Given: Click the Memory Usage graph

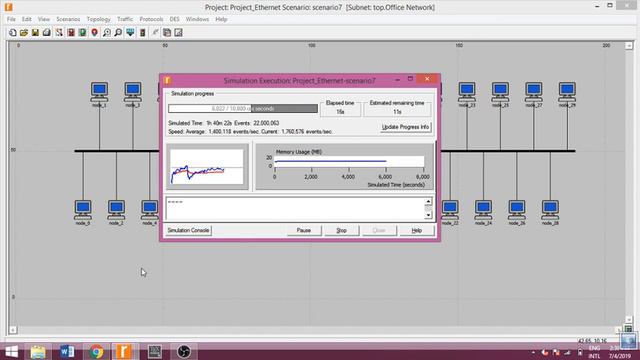Looking at the screenshot, I should tap(349, 162).
